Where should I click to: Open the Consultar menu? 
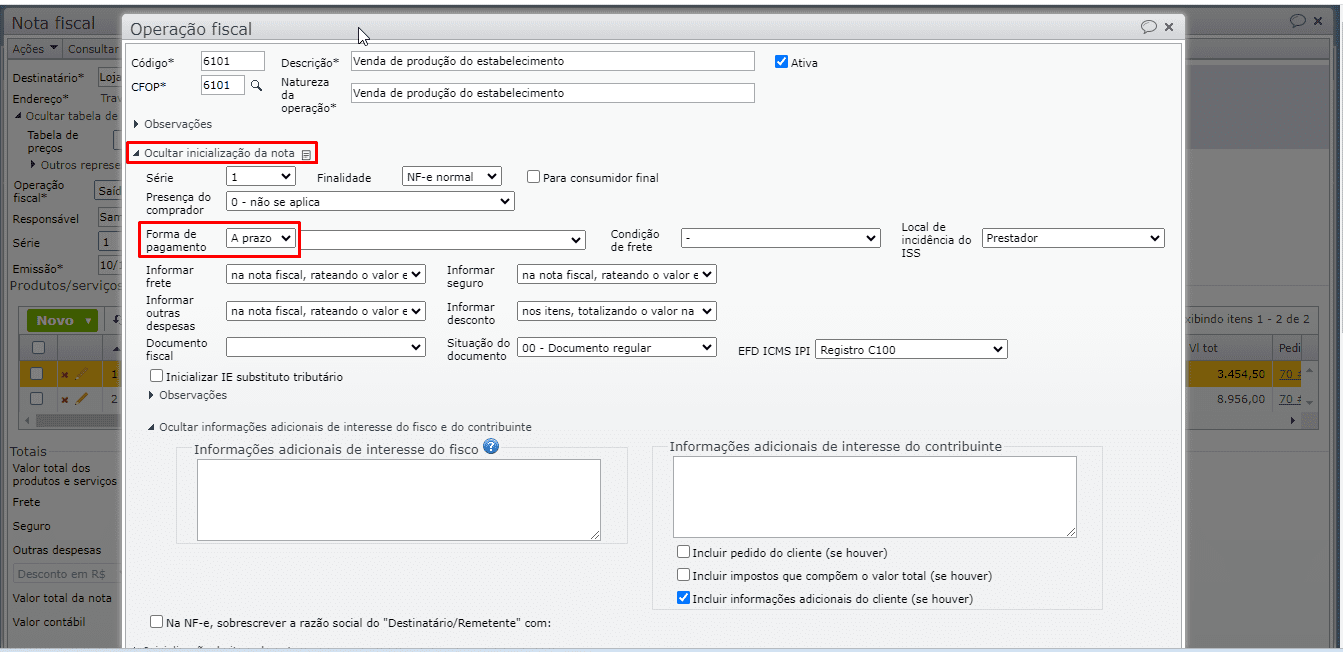93,49
